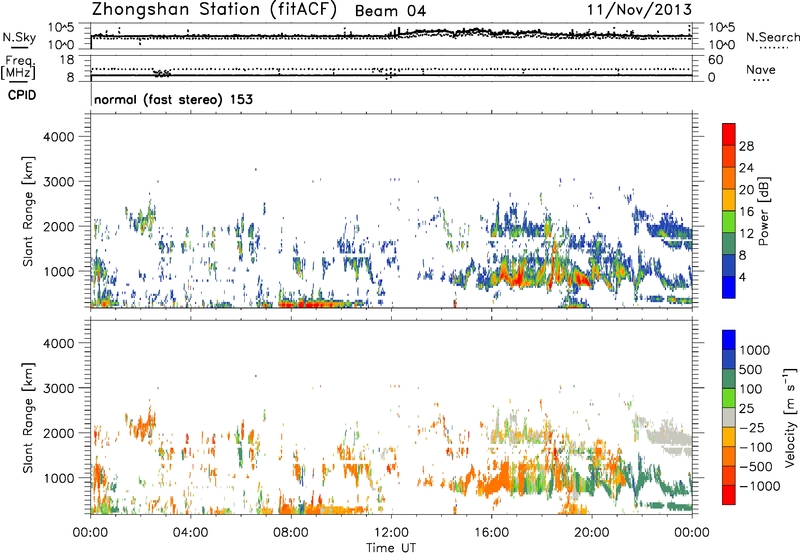Screen dimensions: 800x554
Task: Click the gray segment of Velocity colorbar
Action: click(x=729, y=417)
